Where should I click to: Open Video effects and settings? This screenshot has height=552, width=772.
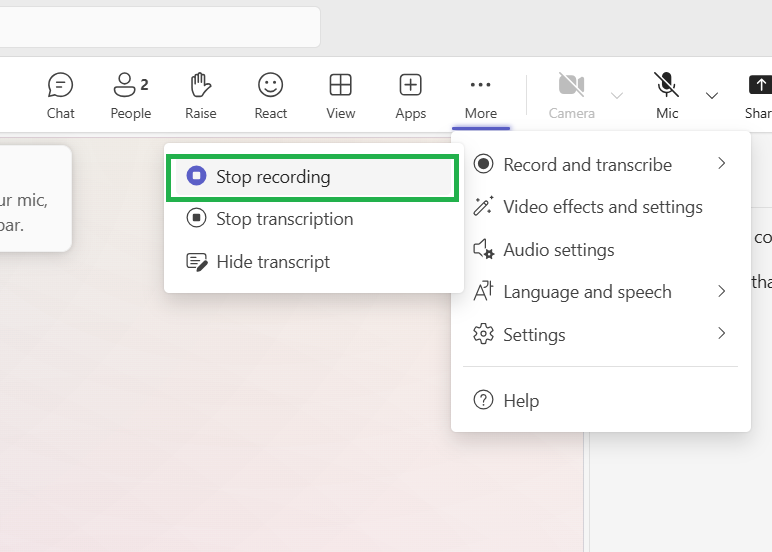click(602, 207)
